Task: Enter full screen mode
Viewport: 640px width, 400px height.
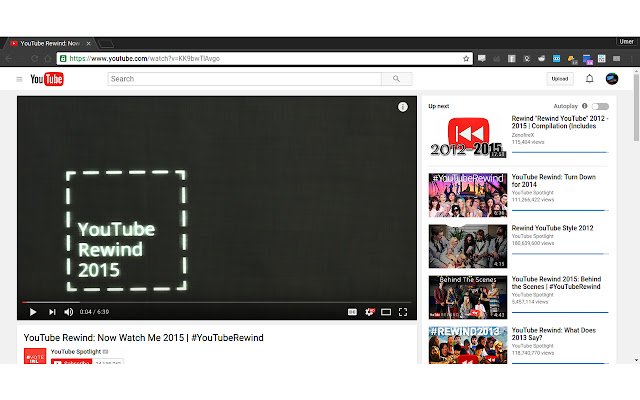Action: tap(403, 312)
